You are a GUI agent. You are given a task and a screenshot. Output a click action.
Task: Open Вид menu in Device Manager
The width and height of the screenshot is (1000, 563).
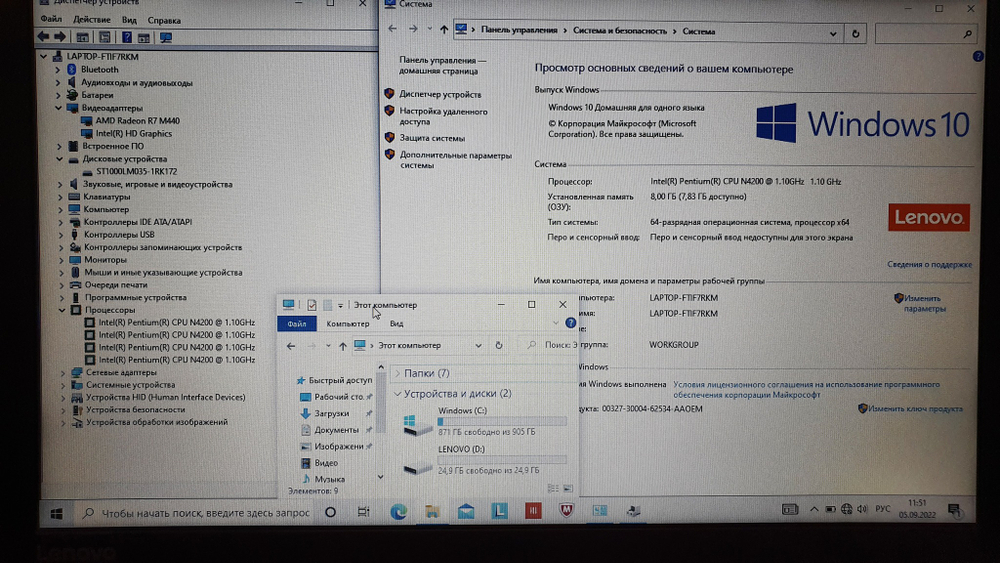[x=129, y=20]
